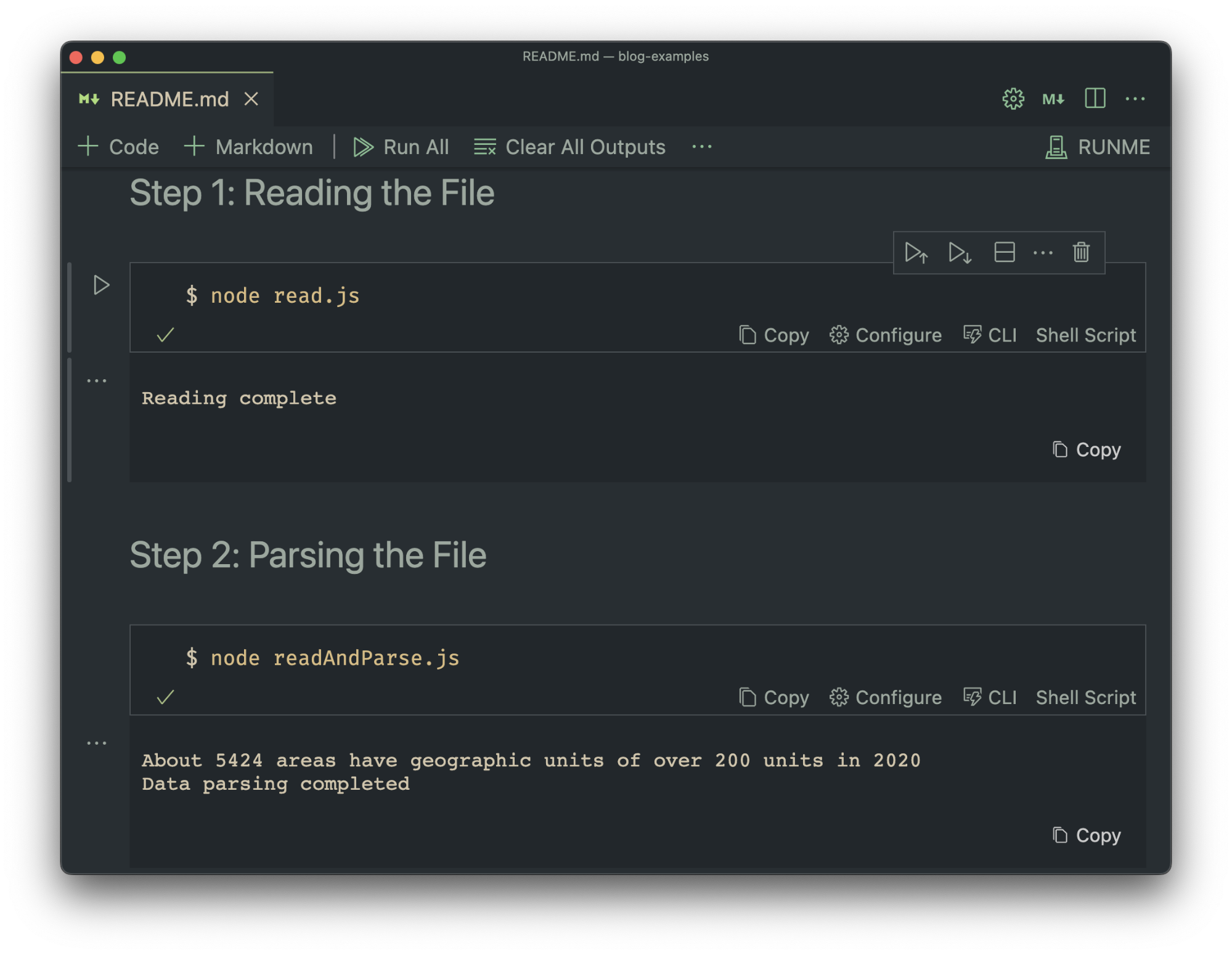The image size is (1232, 955).
Task: Execute cell and below icon
Action: pyautogui.click(x=960, y=252)
